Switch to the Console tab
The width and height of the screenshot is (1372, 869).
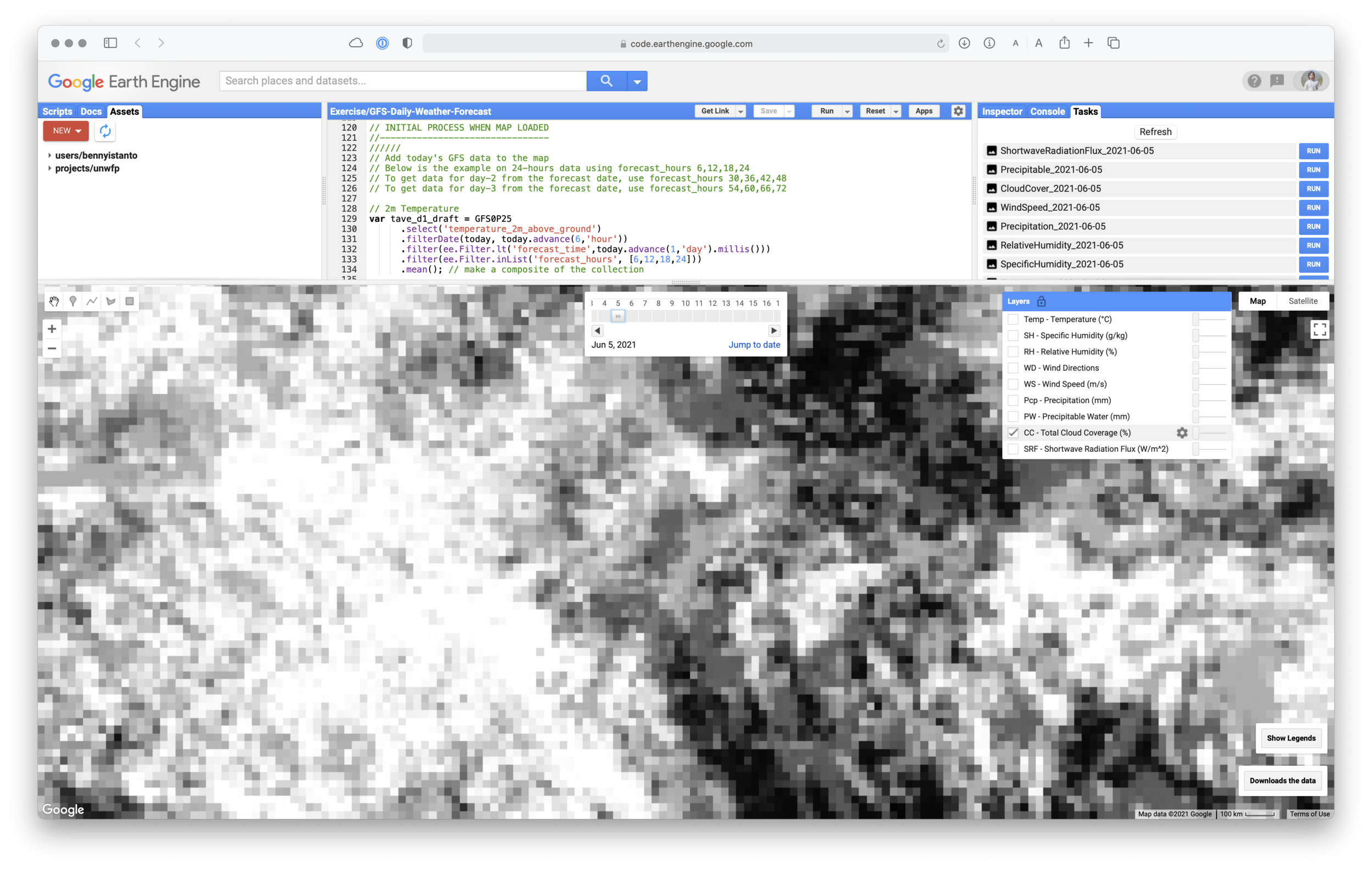(x=1047, y=111)
